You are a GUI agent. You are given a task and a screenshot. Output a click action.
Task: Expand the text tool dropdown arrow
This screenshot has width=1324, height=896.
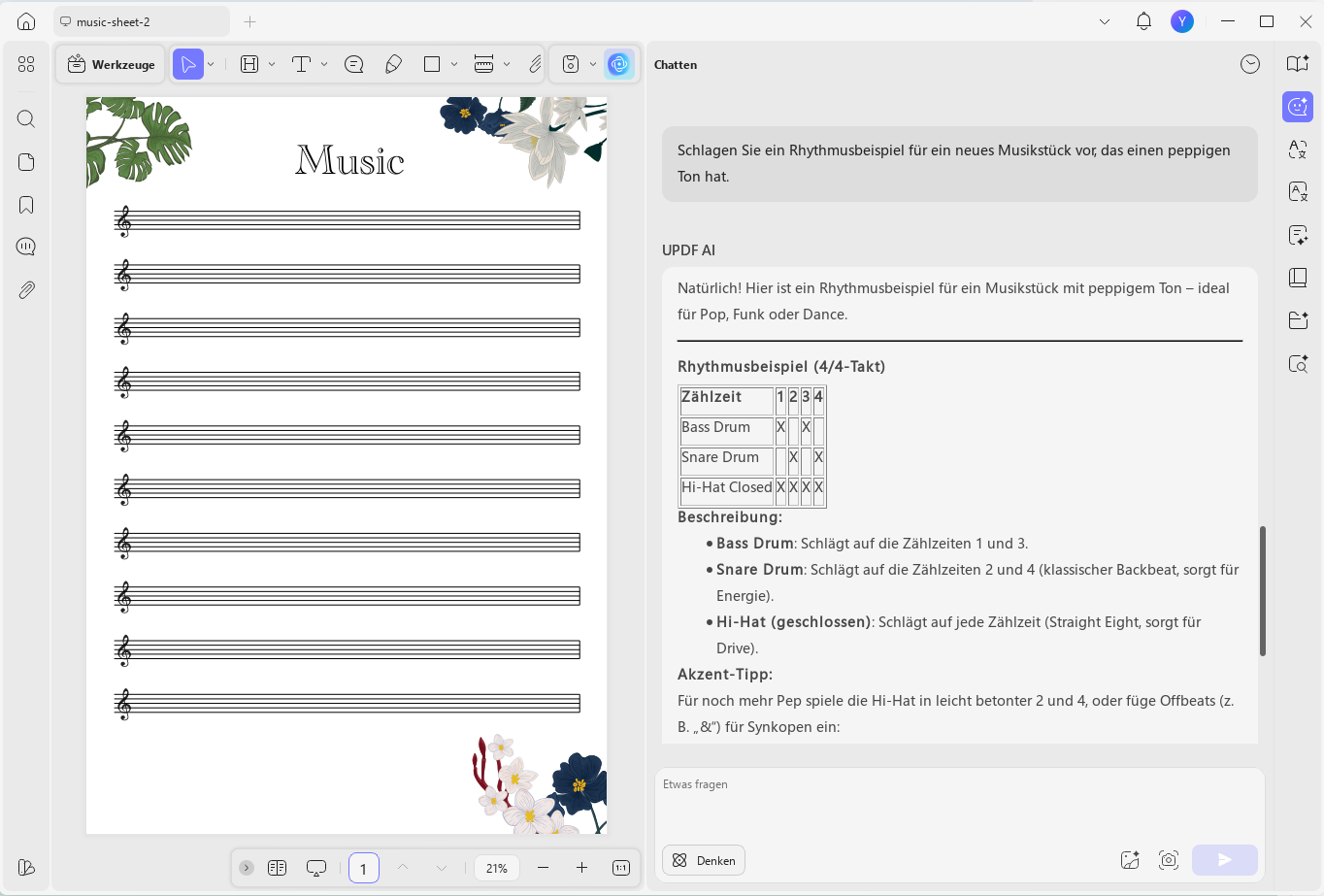324,64
